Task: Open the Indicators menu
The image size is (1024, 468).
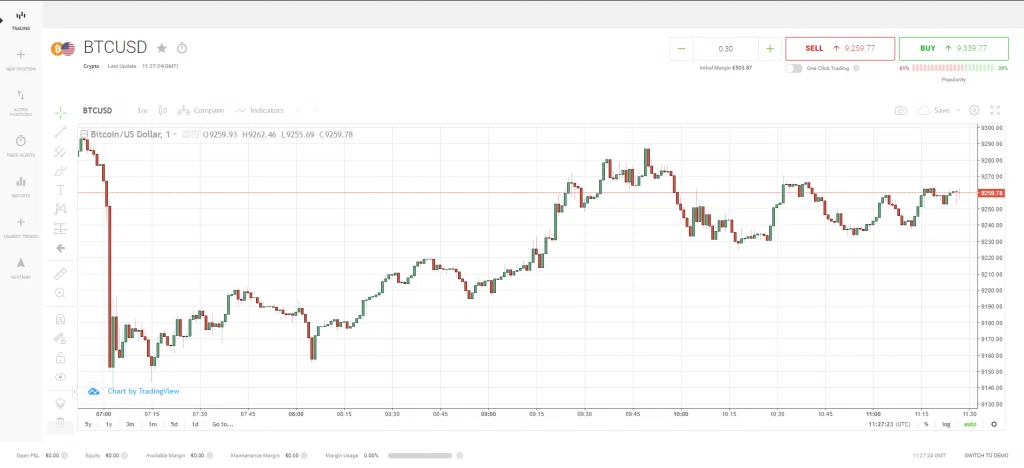Action: pyautogui.click(x=260, y=110)
